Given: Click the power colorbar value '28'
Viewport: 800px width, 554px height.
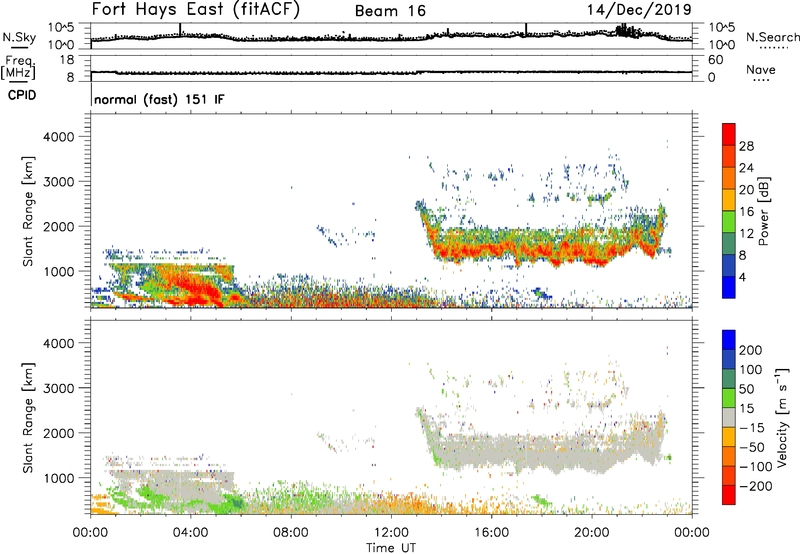Looking at the screenshot, I should tap(746, 146).
